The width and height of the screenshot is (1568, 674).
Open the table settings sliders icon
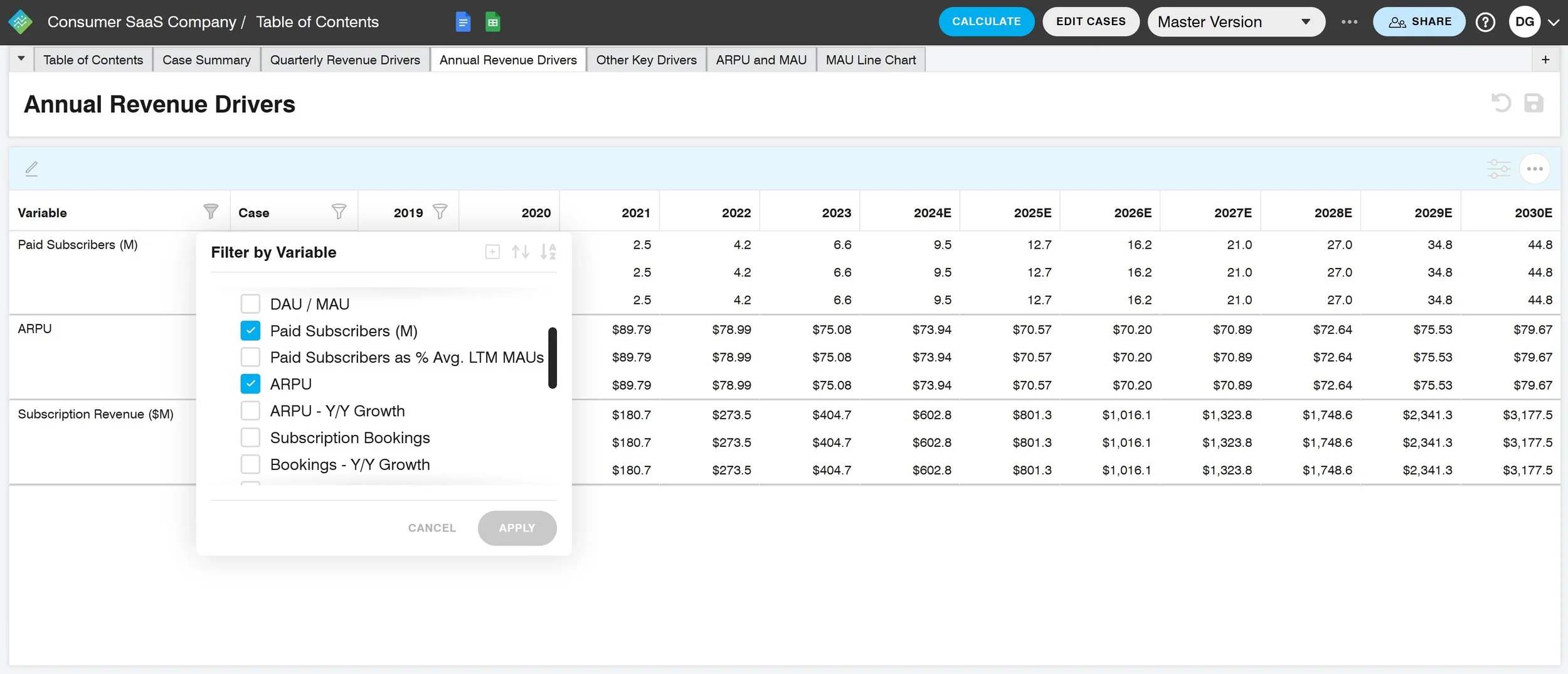(1499, 169)
